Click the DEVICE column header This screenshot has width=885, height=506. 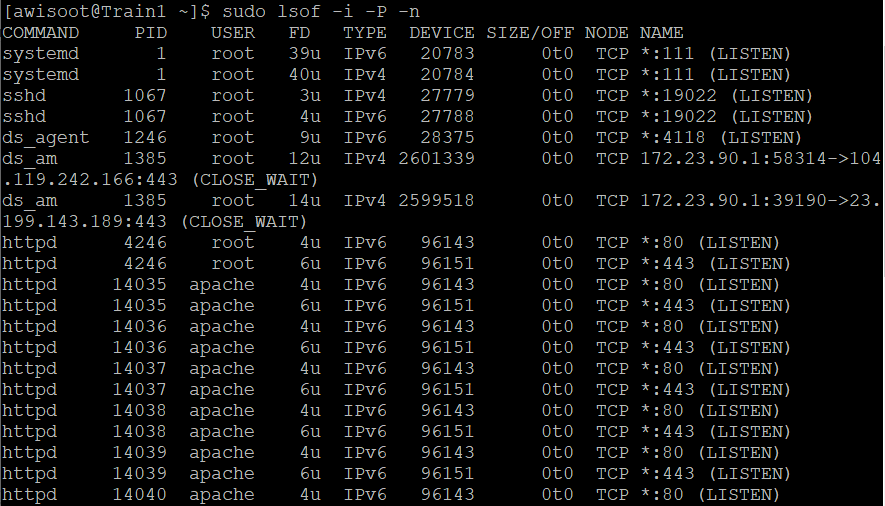click(x=442, y=33)
